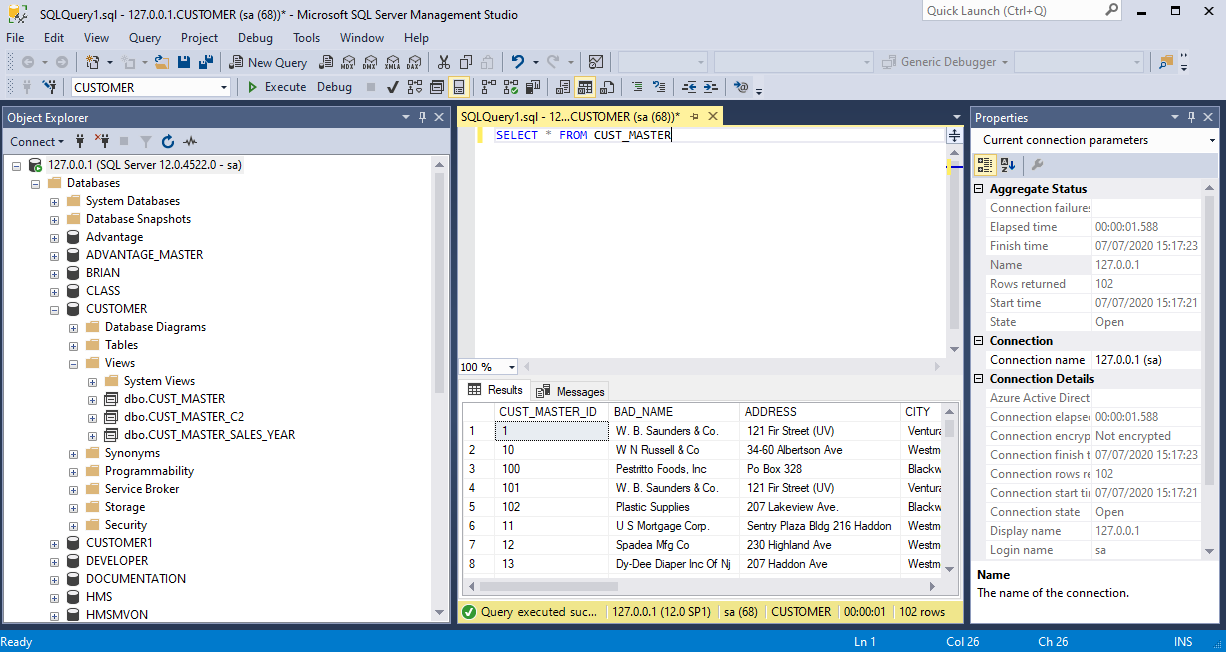
Task: Click the Copy icon in the toolbar
Action: [x=465, y=62]
